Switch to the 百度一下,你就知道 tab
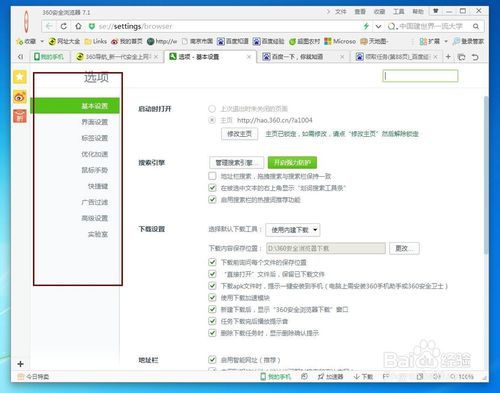 click(x=302, y=57)
